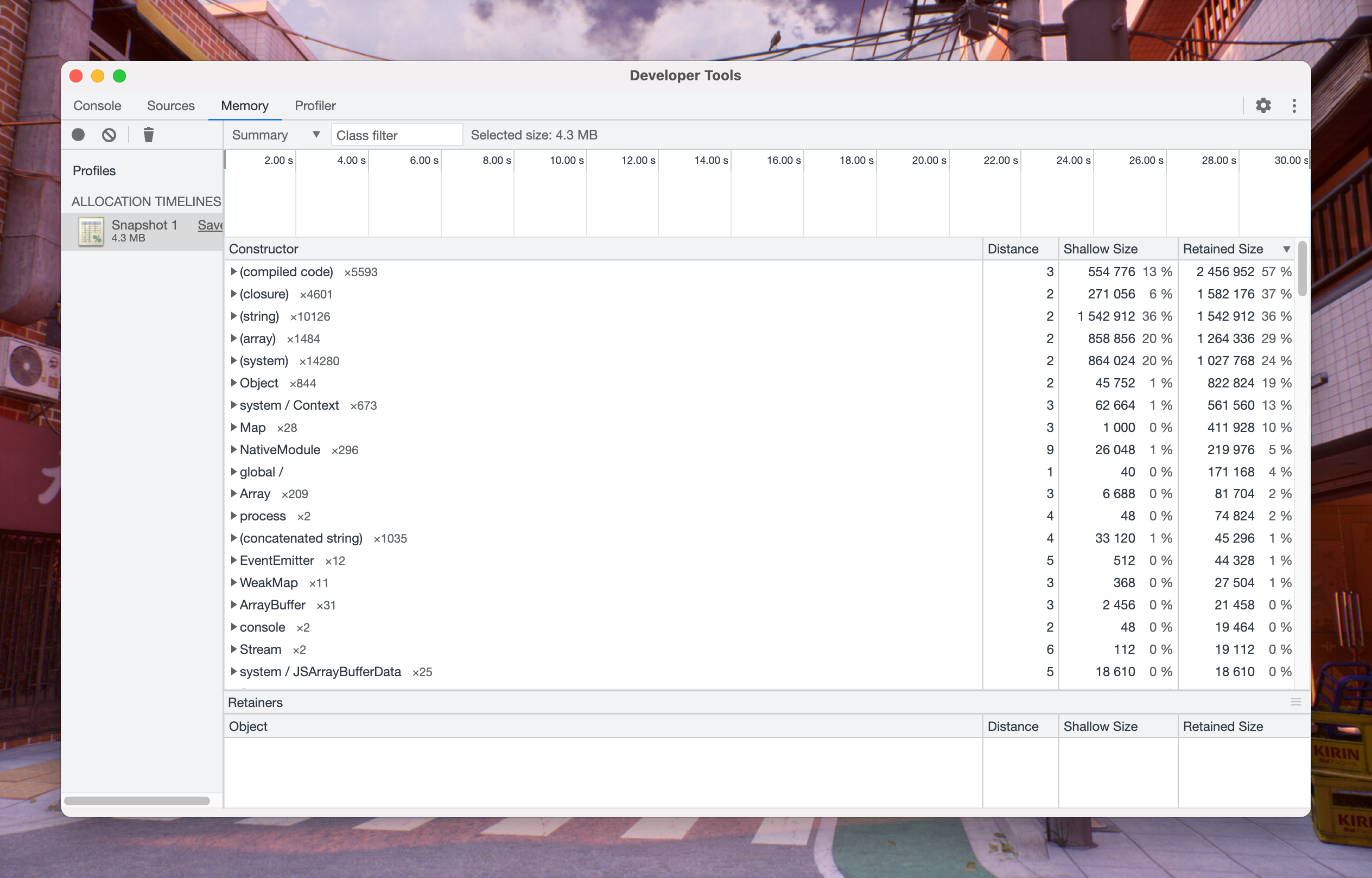Screen dimensions: 1372x878
Task: Click the Save link next to Snapshot 1
Action: 210,225
